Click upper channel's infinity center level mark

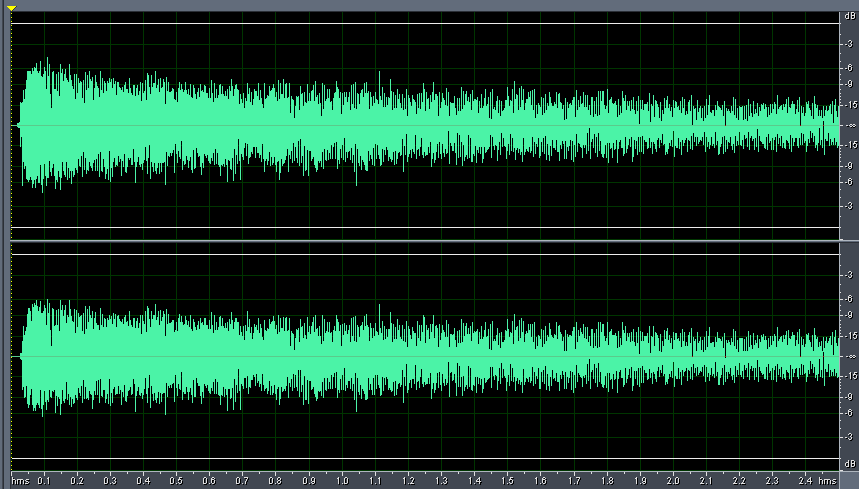coord(848,125)
